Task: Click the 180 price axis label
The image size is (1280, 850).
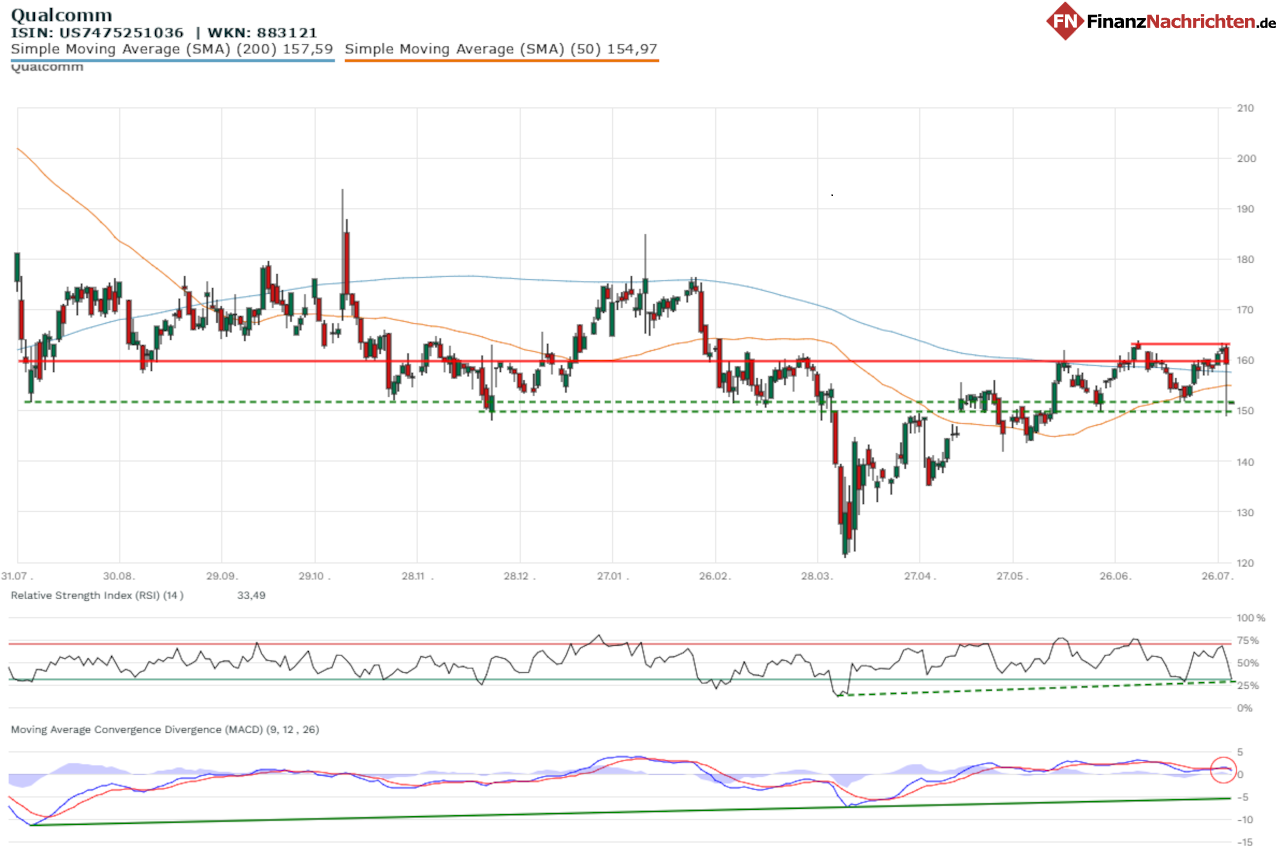Action: pyautogui.click(x=1246, y=259)
